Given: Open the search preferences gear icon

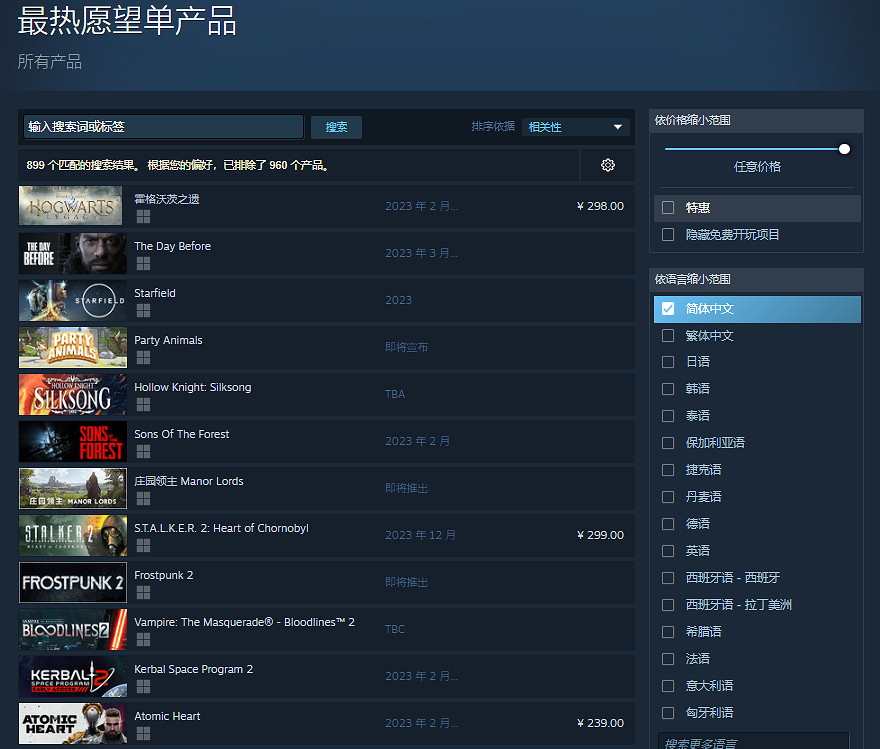Looking at the screenshot, I should (608, 165).
